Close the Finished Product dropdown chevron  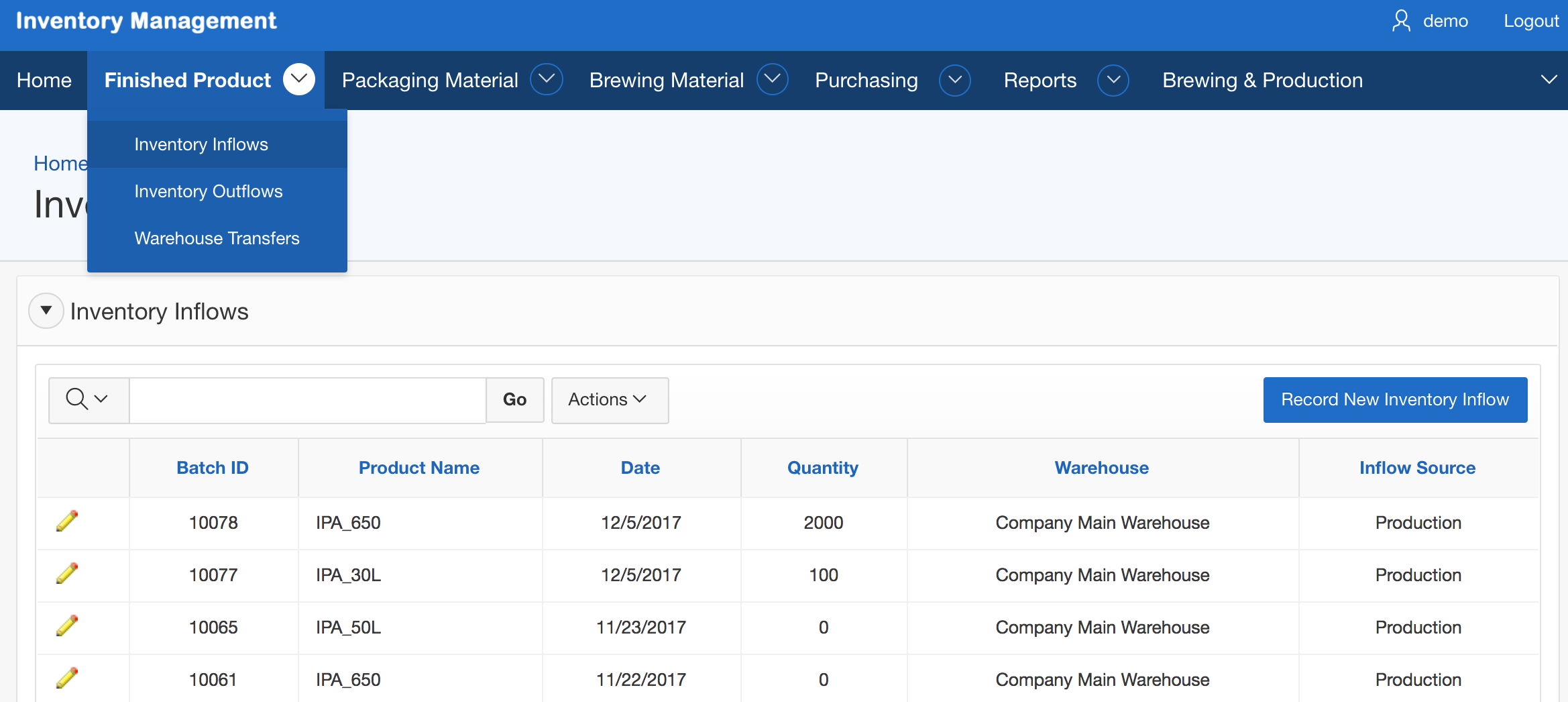click(299, 80)
